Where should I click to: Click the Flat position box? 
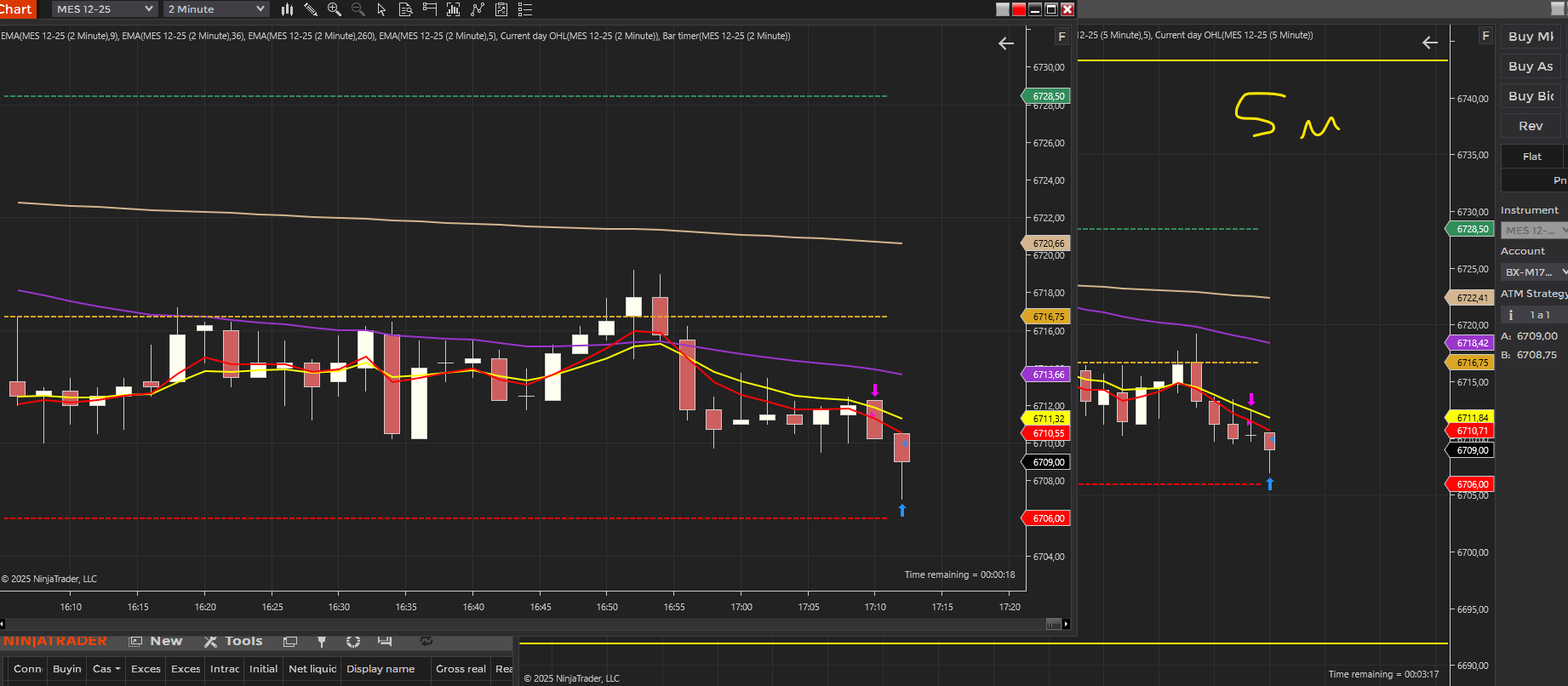tap(1532, 157)
